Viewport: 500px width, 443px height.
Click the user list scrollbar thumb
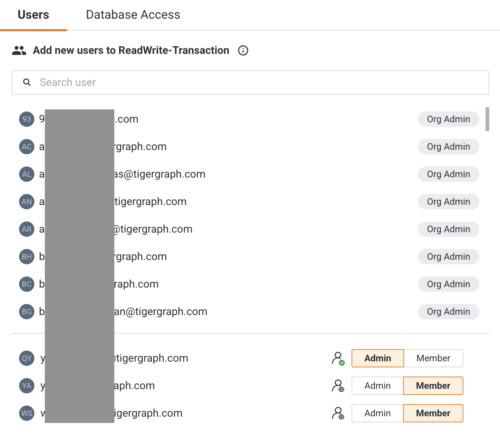pos(487,119)
